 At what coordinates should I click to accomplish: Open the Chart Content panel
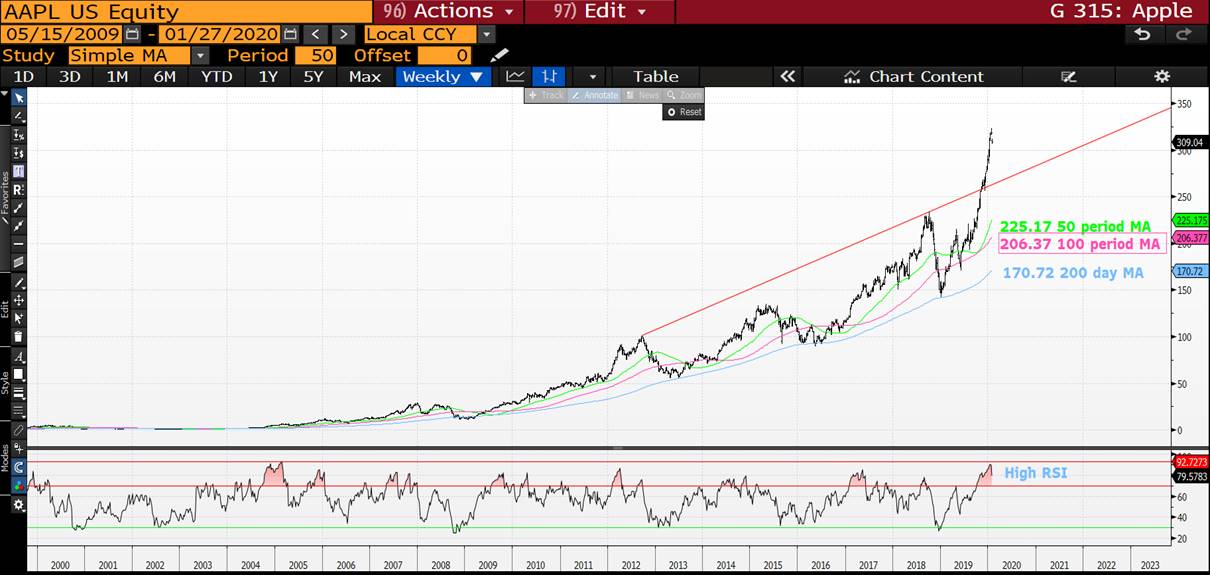pyautogui.click(x=914, y=76)
